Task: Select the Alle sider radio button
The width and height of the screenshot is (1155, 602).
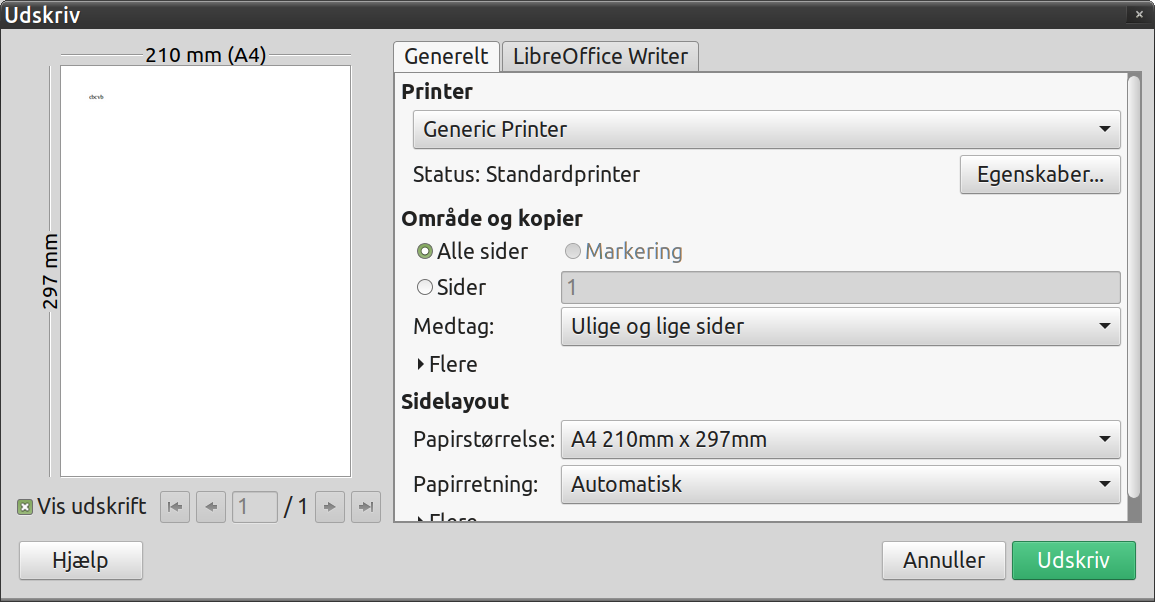Action: pyautogui.click(x=424, y=251)
